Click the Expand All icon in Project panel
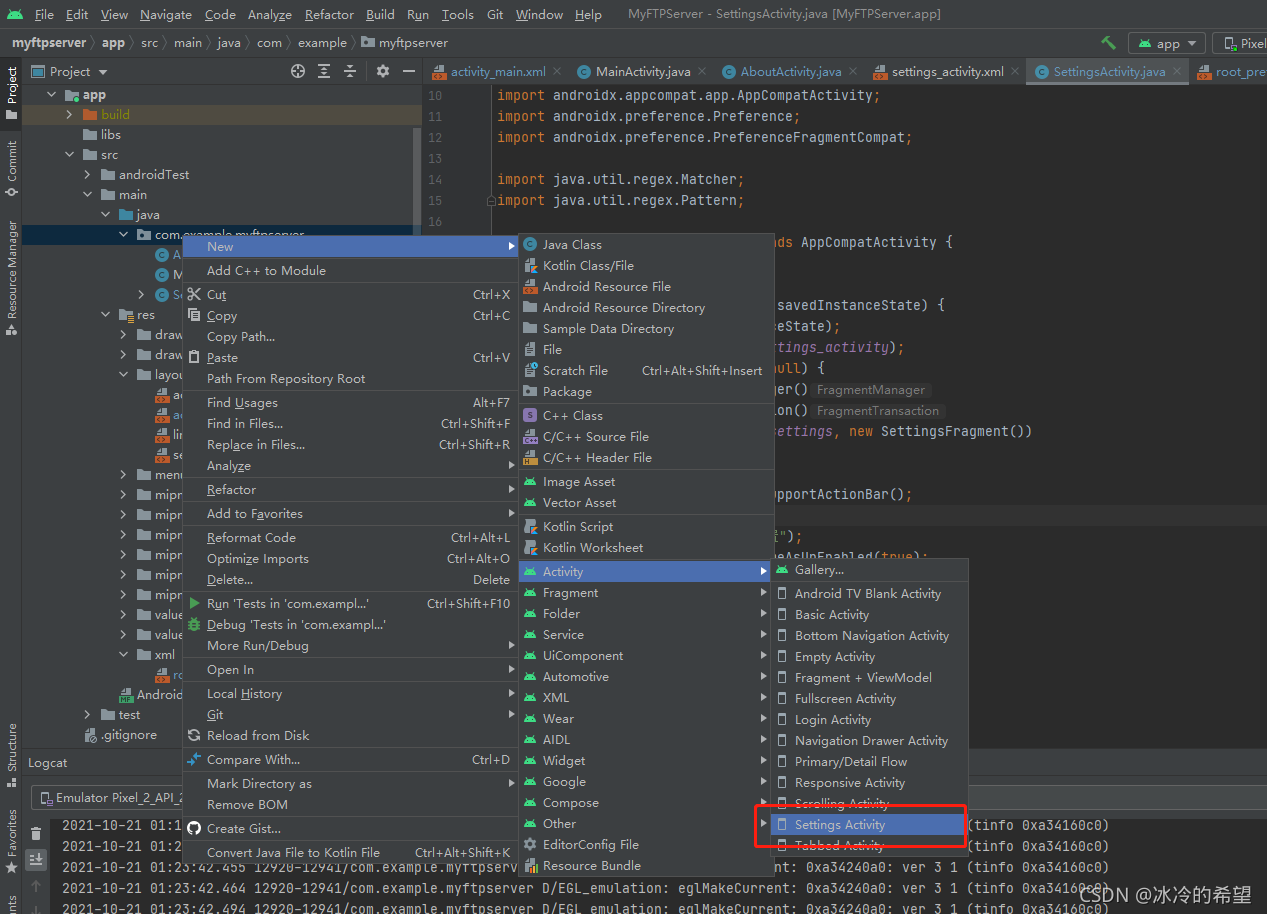 324,71
